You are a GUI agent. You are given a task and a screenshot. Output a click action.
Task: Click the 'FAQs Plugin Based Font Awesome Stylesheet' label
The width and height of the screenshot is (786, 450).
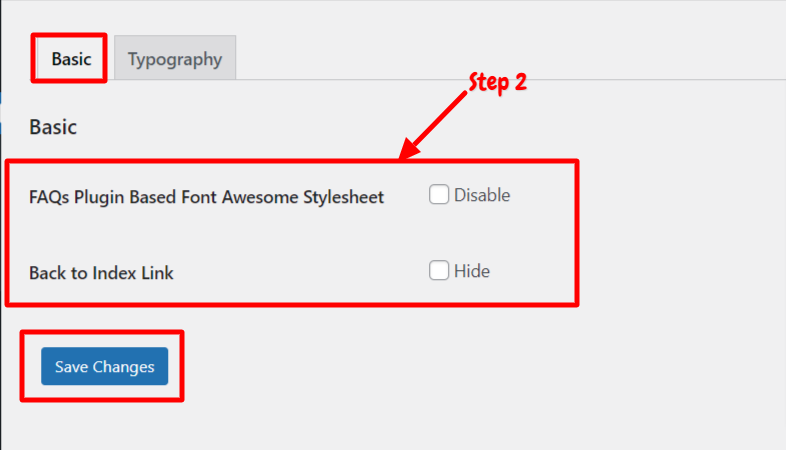[207, 197]
